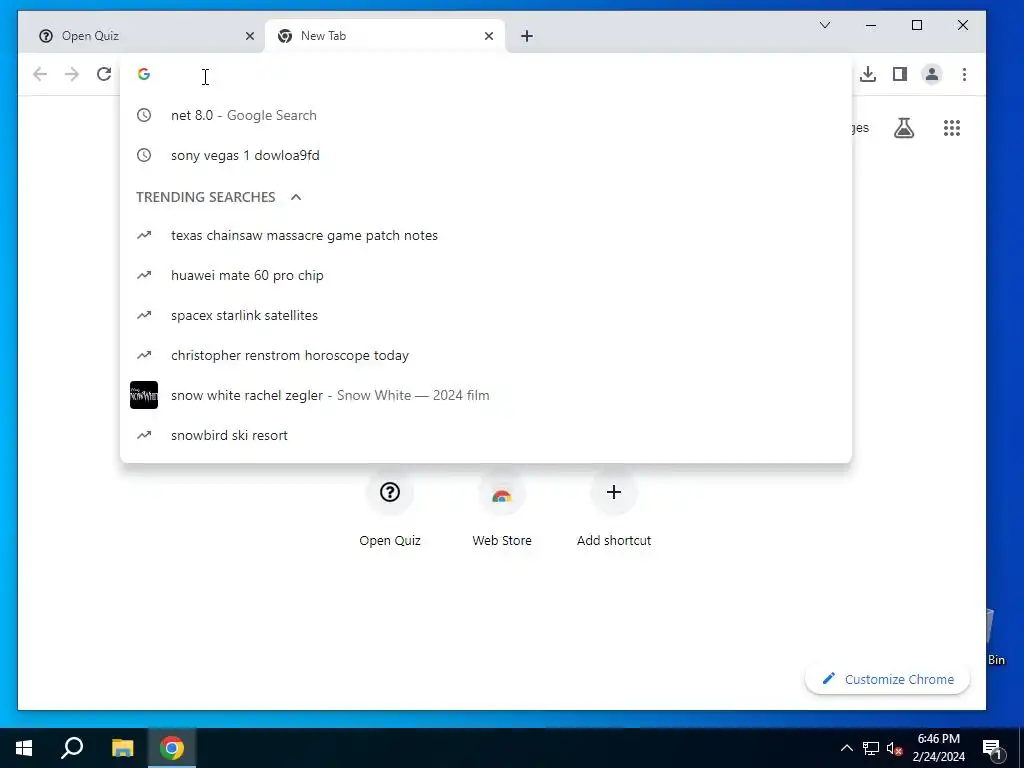This screenshot has height=768, width=1024.
Task: Open the muted volume tray icon
Action: 894,748
